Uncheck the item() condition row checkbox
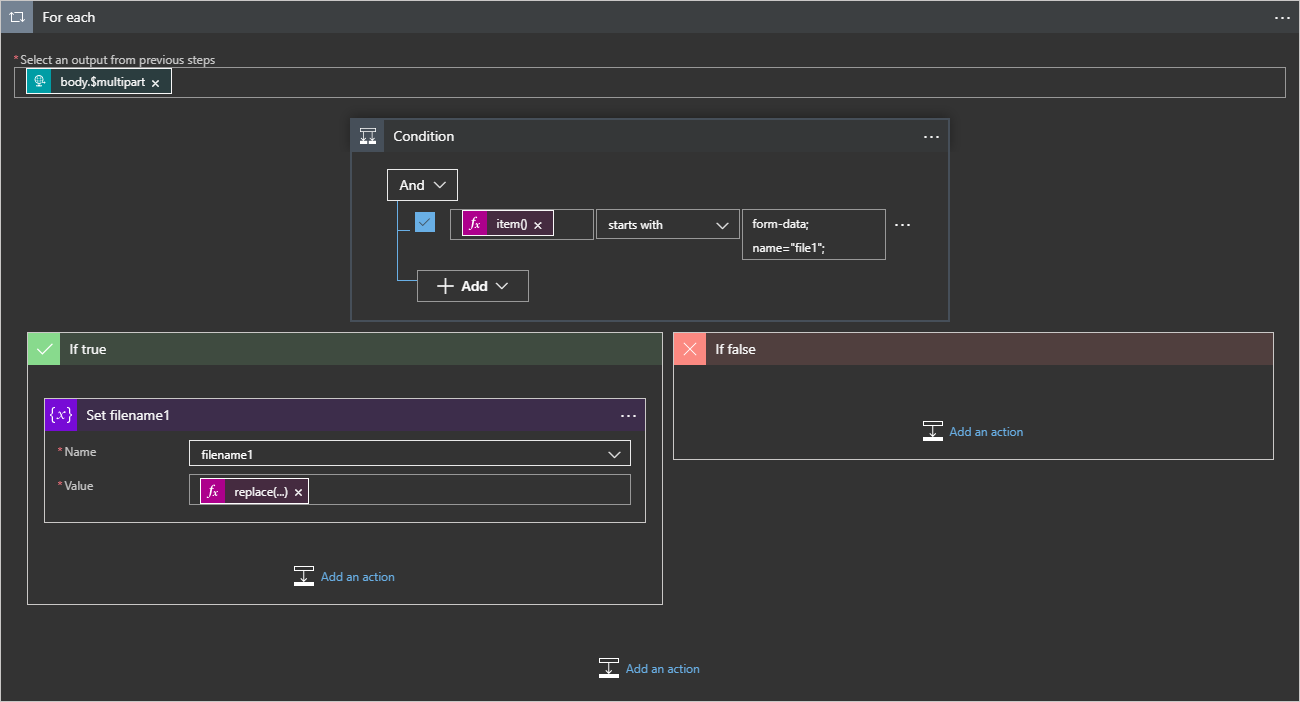This screenshot has width=1300, height=702. click(425, 223)
